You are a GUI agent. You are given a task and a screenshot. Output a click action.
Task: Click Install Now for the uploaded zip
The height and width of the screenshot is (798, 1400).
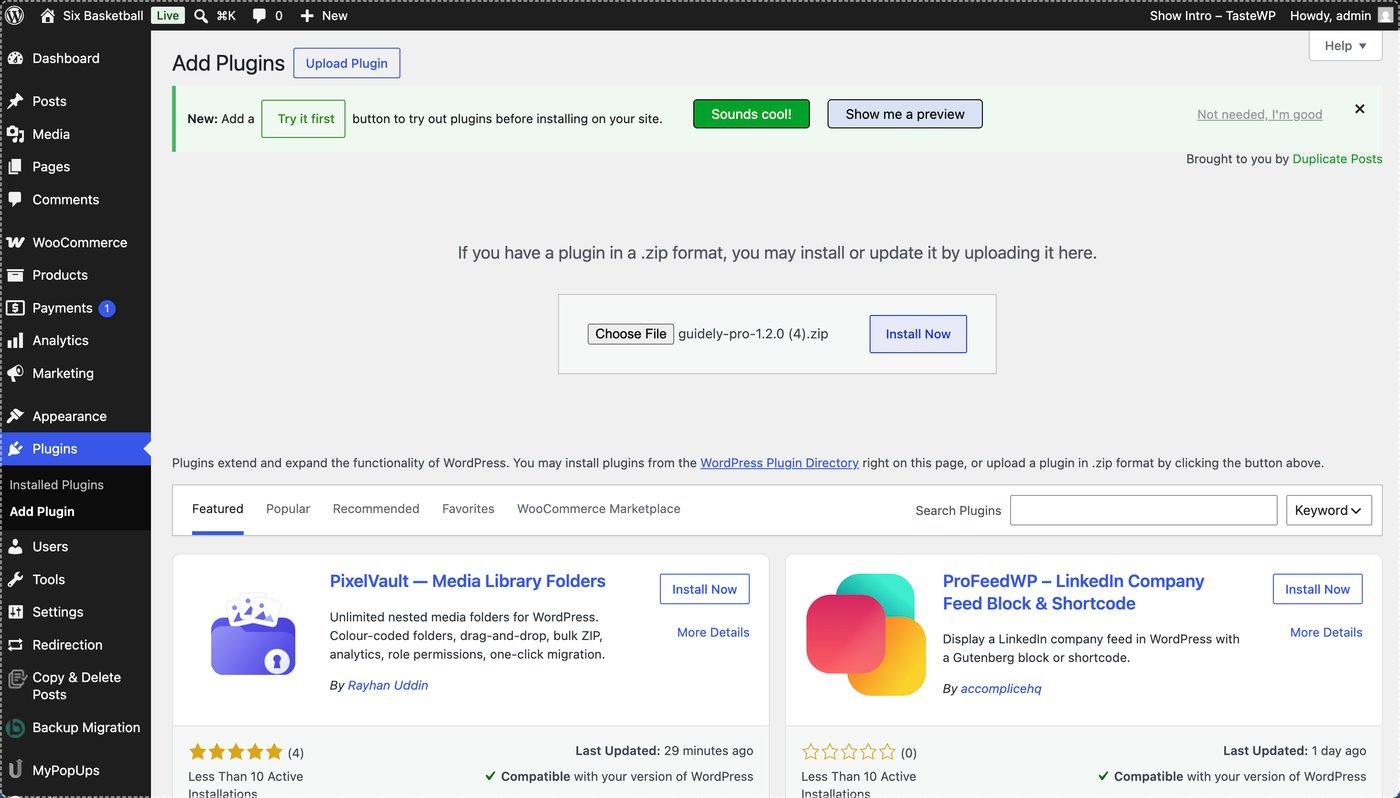(x=918, y=334)
